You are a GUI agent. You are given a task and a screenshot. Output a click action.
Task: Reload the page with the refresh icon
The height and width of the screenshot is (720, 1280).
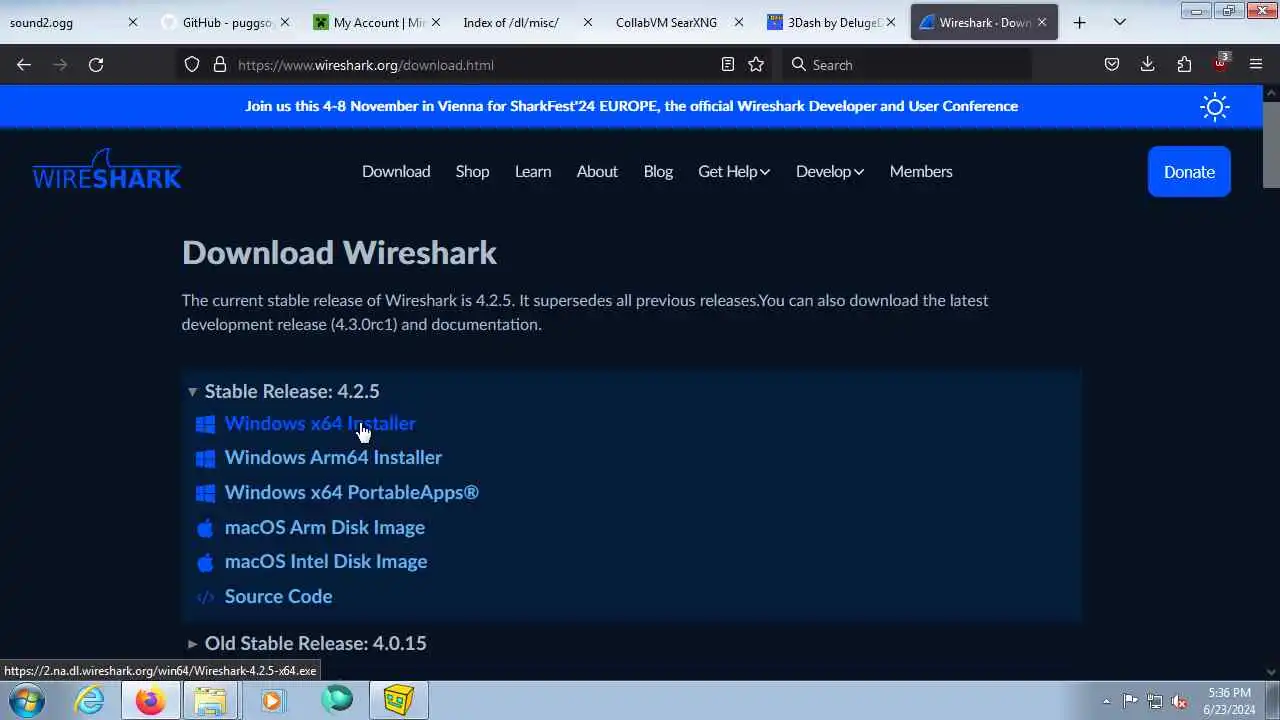pos(96,65)
